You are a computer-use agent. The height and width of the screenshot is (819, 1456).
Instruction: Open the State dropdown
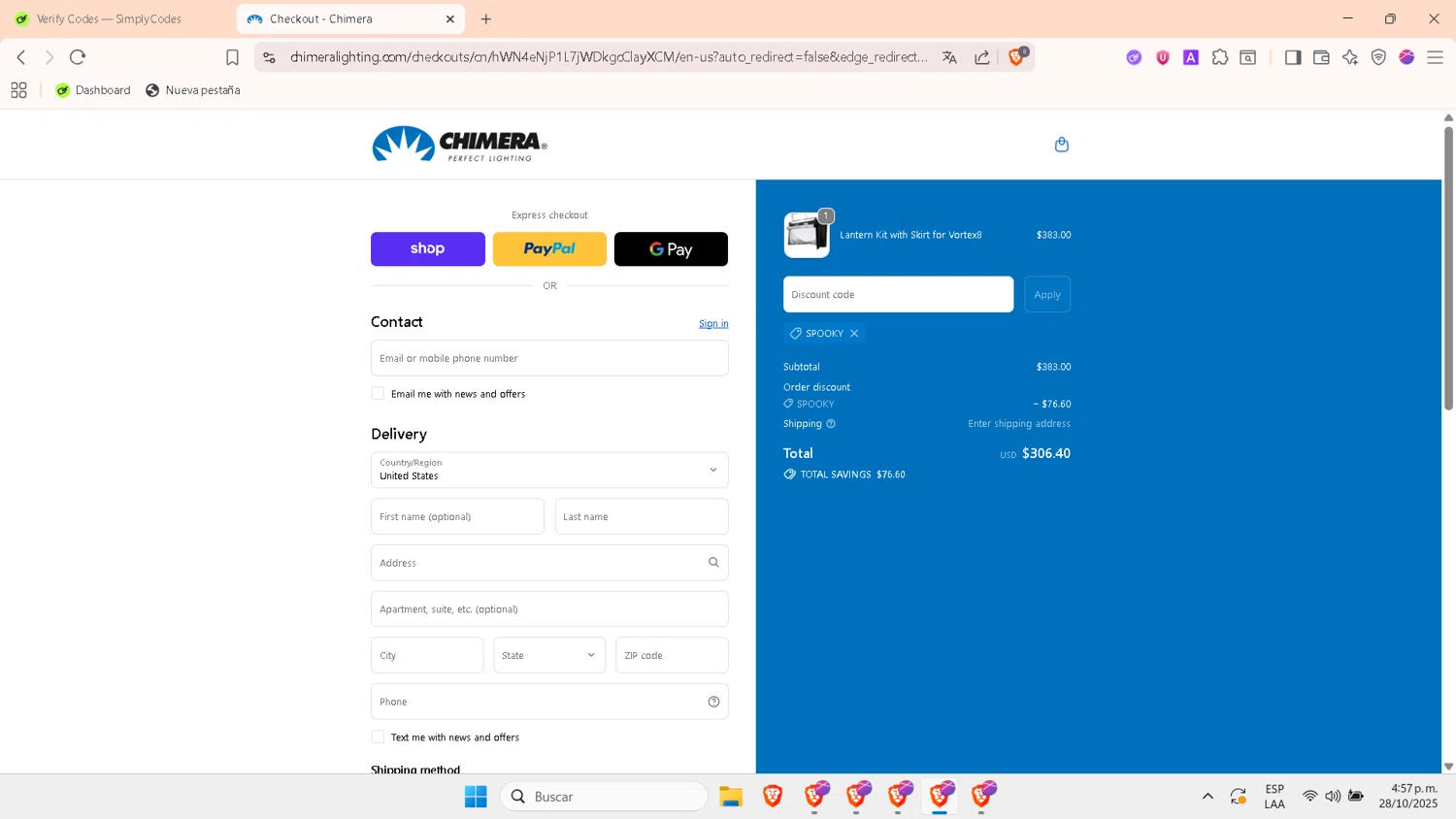pos(549,655)
